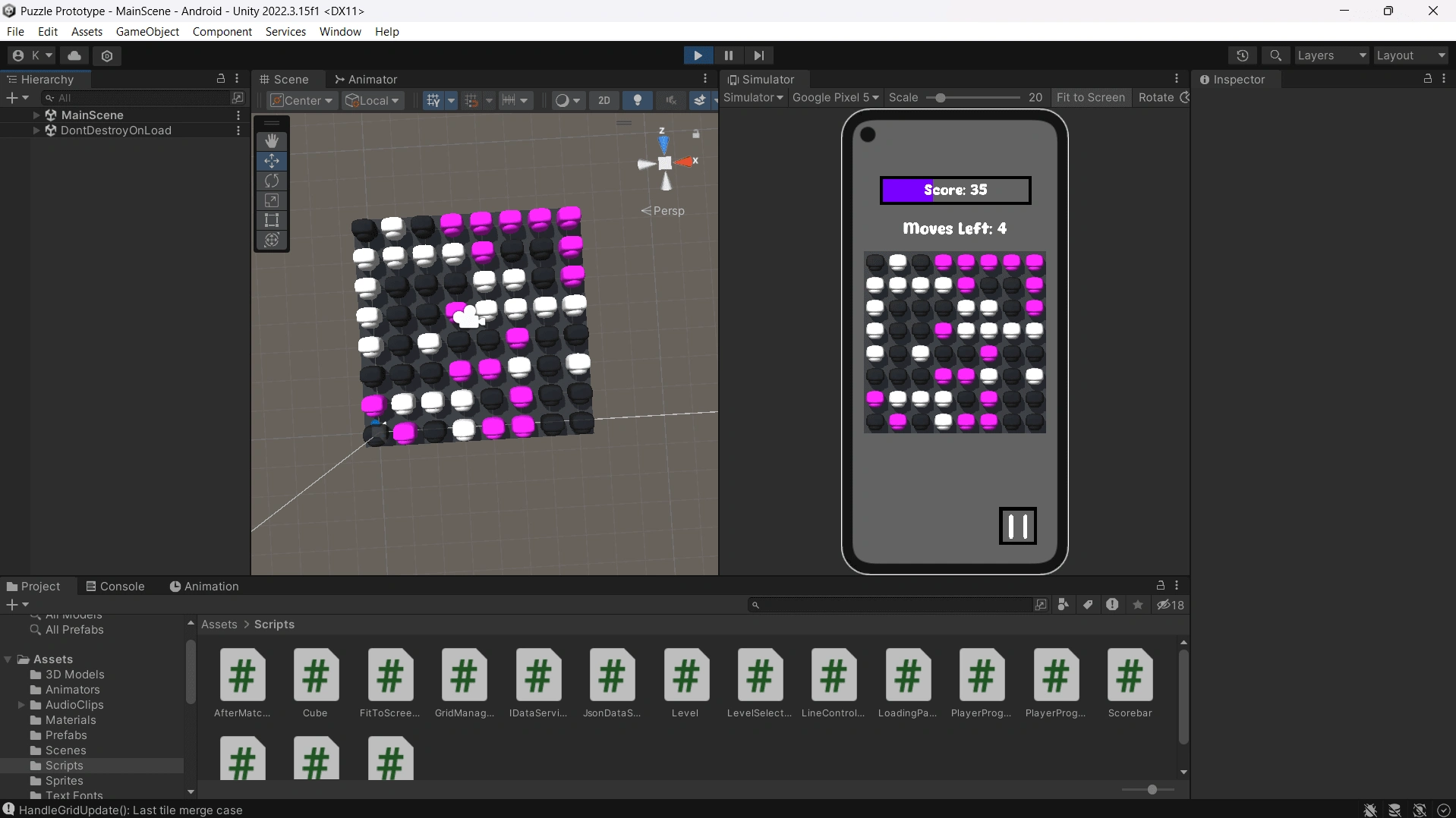Viewport: 1456px width, 818px height.
Task: Click the cloud services icon
Action: [x=74, y=55]
